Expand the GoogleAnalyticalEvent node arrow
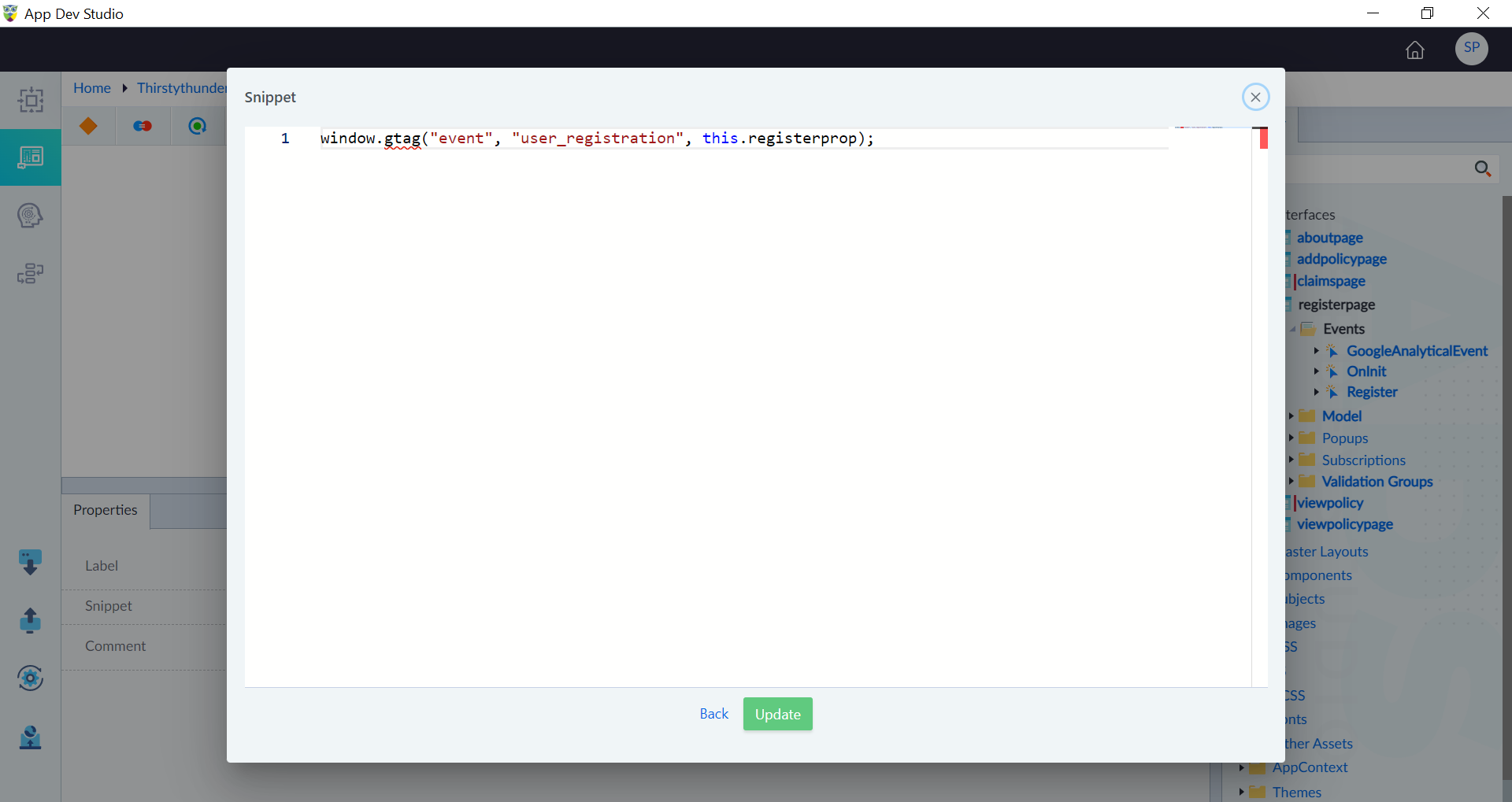The image size is (1512, 802). click(x=1316, y=351)
